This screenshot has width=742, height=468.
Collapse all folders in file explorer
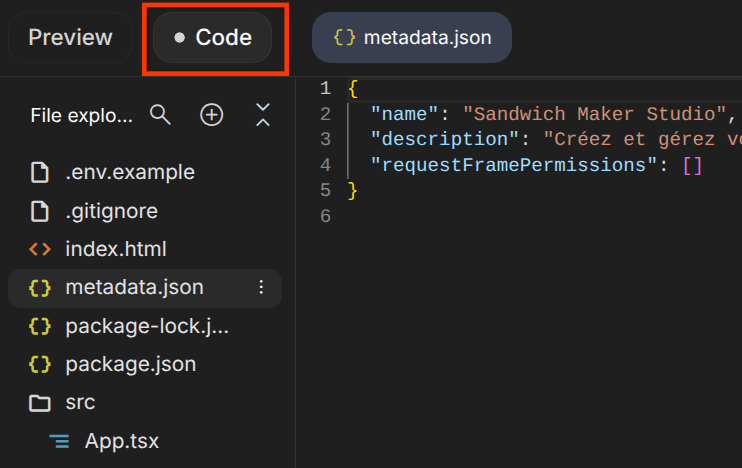[x=262, y=115]
